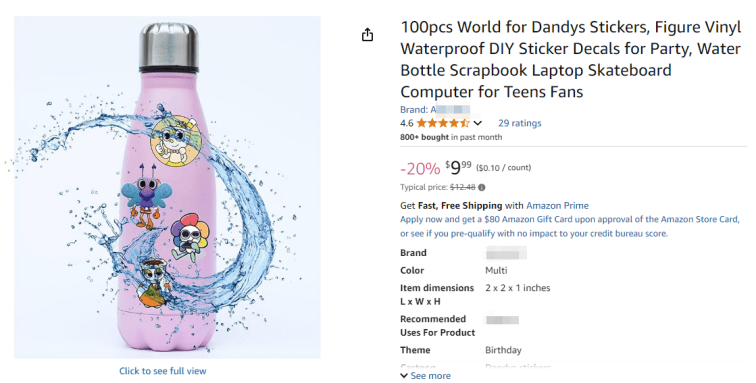Click the share icon beside the product title
756x383 pixels.
pyautogui.click(x=367, y=35)
